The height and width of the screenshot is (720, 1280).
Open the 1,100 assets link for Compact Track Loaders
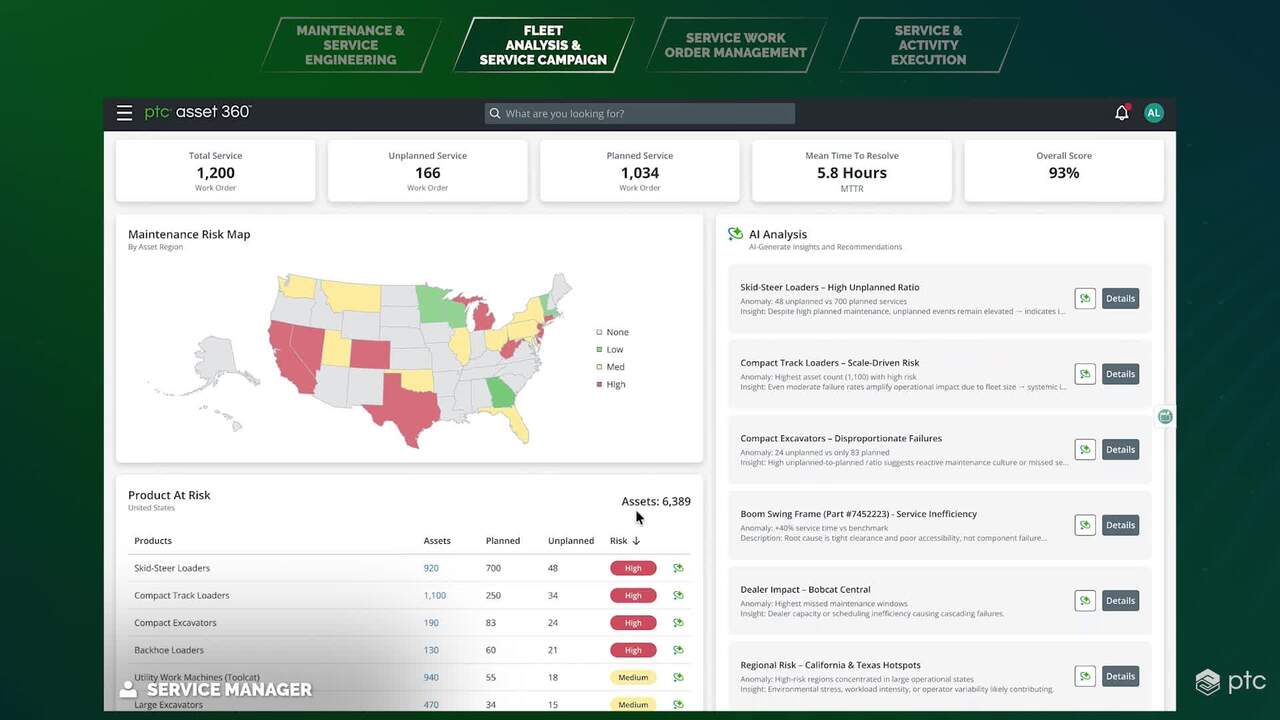click(434, 596)
